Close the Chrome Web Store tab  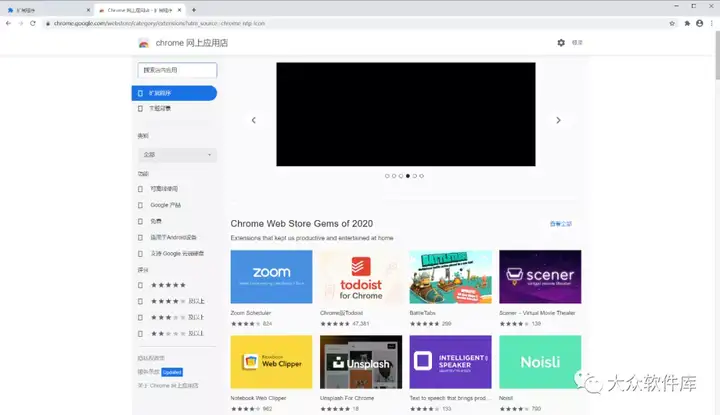point(180,10)
